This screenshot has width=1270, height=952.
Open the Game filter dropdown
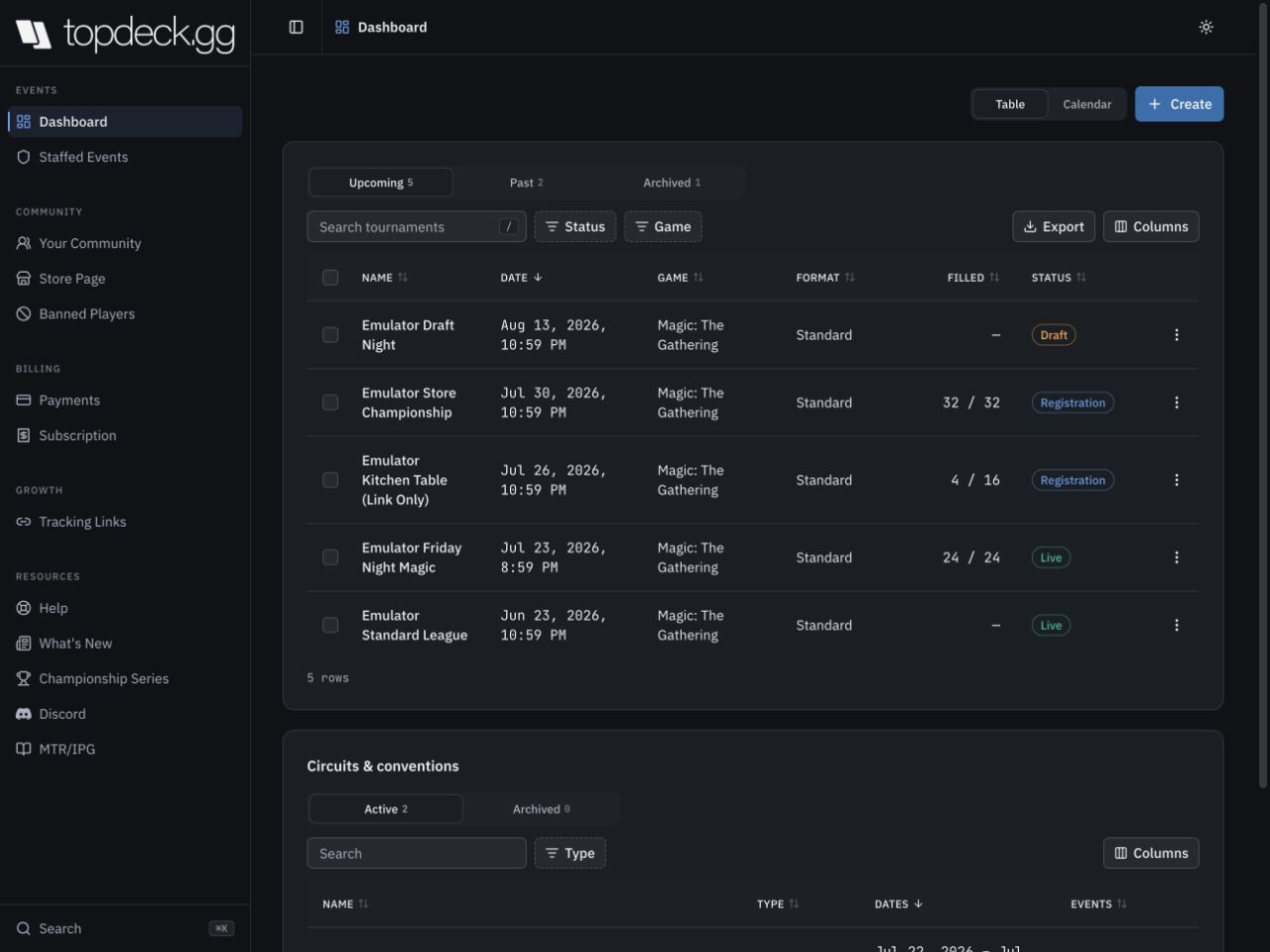pyautogui.click(x=663, y=226)
